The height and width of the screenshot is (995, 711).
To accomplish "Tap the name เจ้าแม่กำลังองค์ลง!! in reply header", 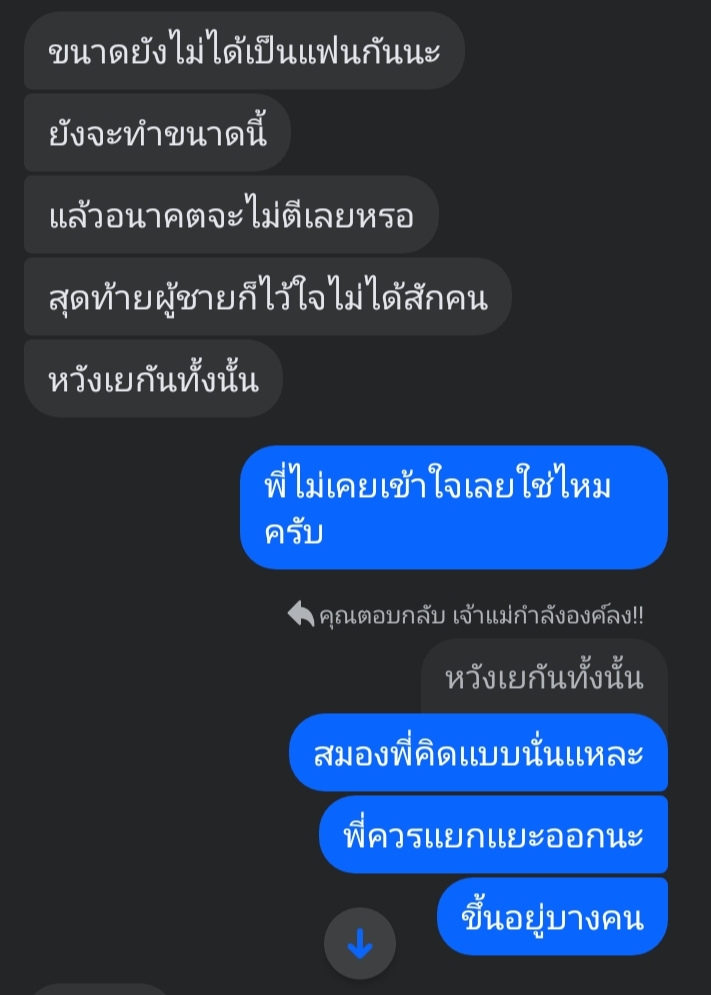I will tap(548, 616).
